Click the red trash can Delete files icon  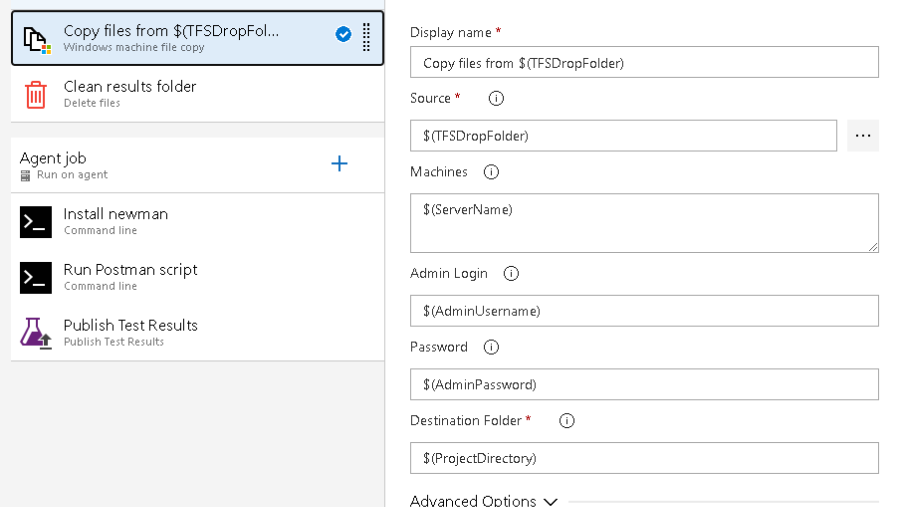click(x=36, y=94)
